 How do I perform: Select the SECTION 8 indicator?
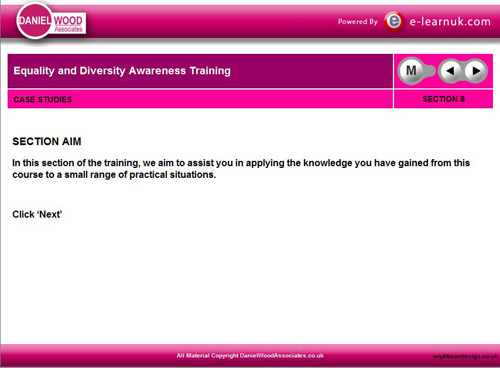443,99
